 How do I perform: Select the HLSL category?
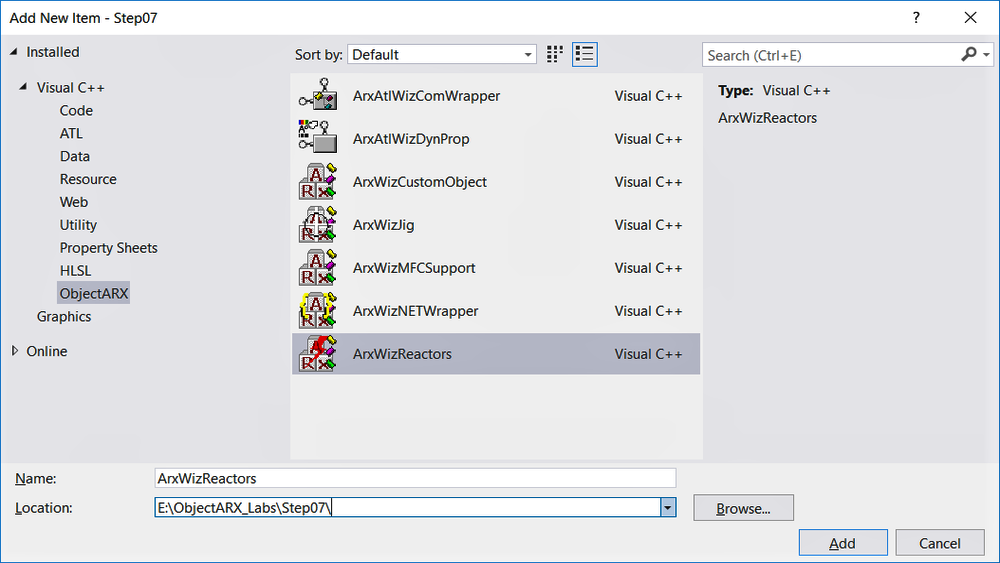coord(75,271)
